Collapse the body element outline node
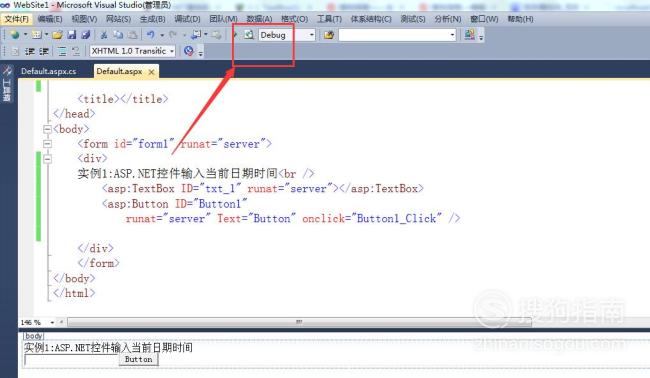The image size is (650, 378). pyautogui.click(x=47, y=129)
